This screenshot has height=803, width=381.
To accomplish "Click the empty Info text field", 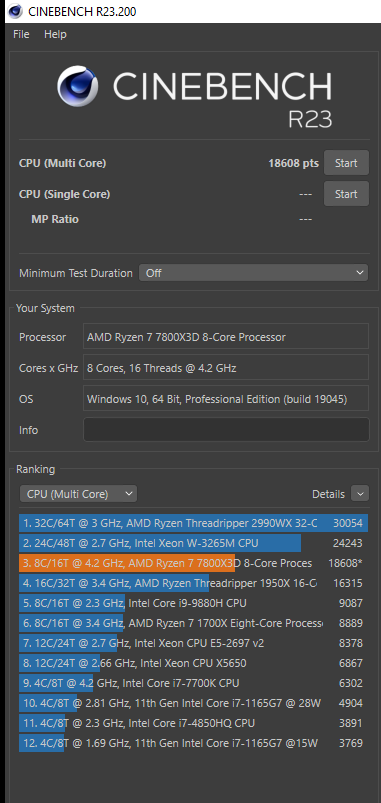I will (x=226, y=430).
